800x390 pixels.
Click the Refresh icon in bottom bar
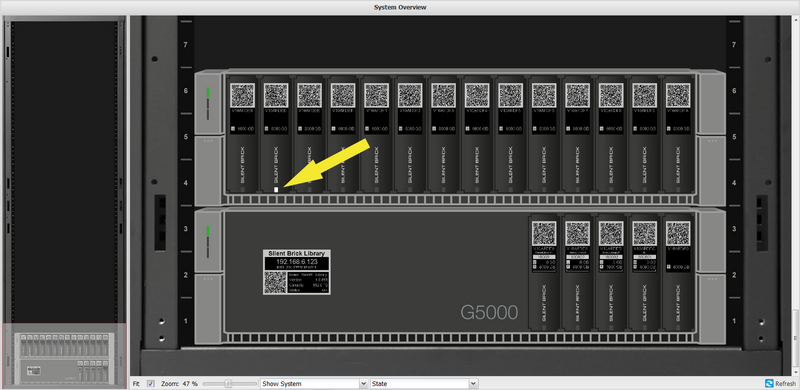(769, 383)
